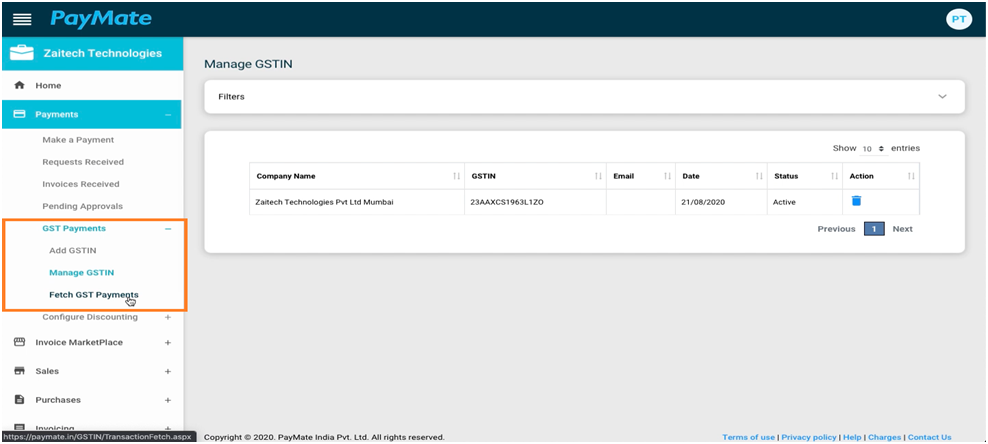Sort table by Status column arrows

pos(834,176)
